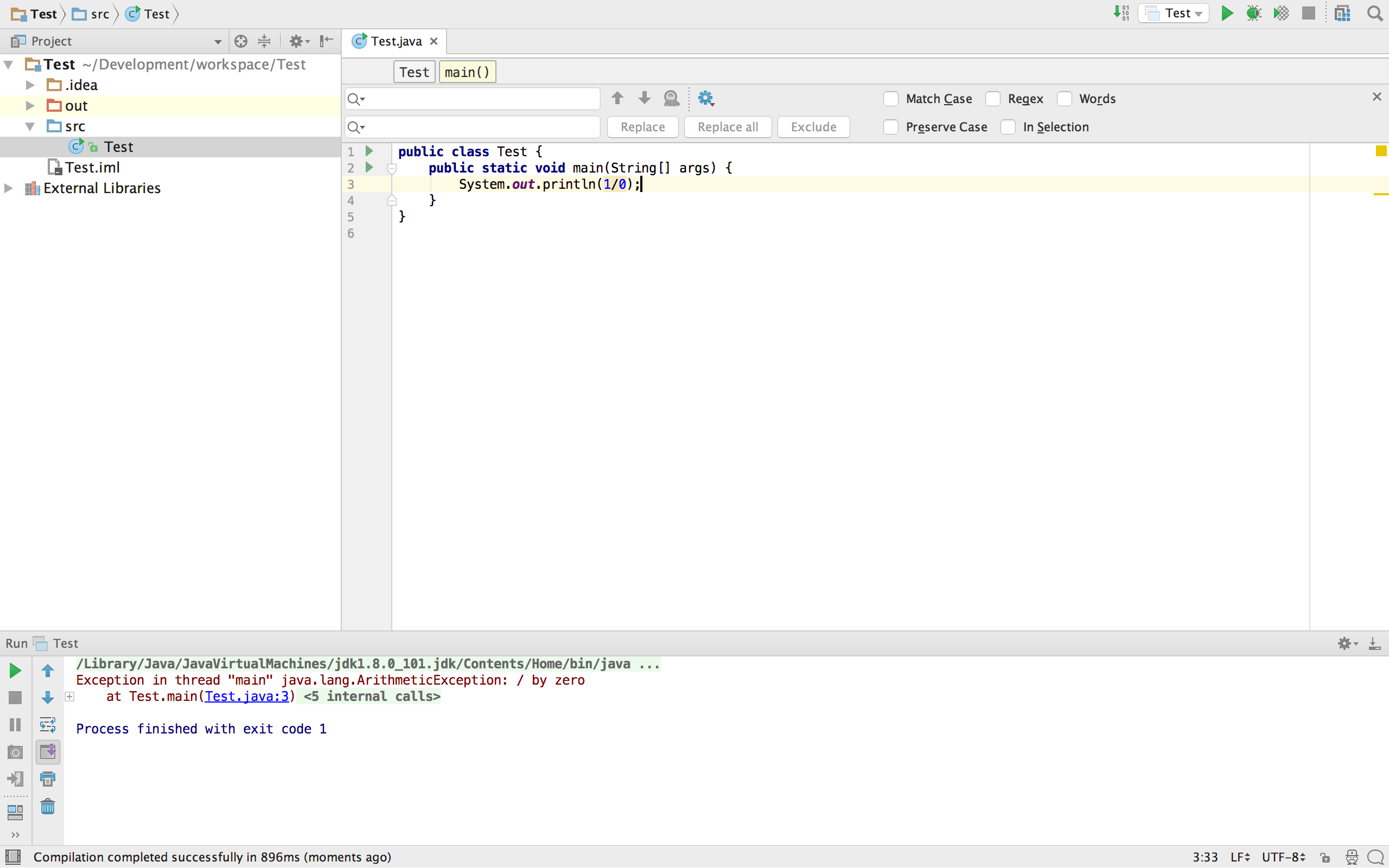This screenshot has width=1389, height=868.
Task: Select the Test.java editor tab
Action: click(x=394, y=41)
